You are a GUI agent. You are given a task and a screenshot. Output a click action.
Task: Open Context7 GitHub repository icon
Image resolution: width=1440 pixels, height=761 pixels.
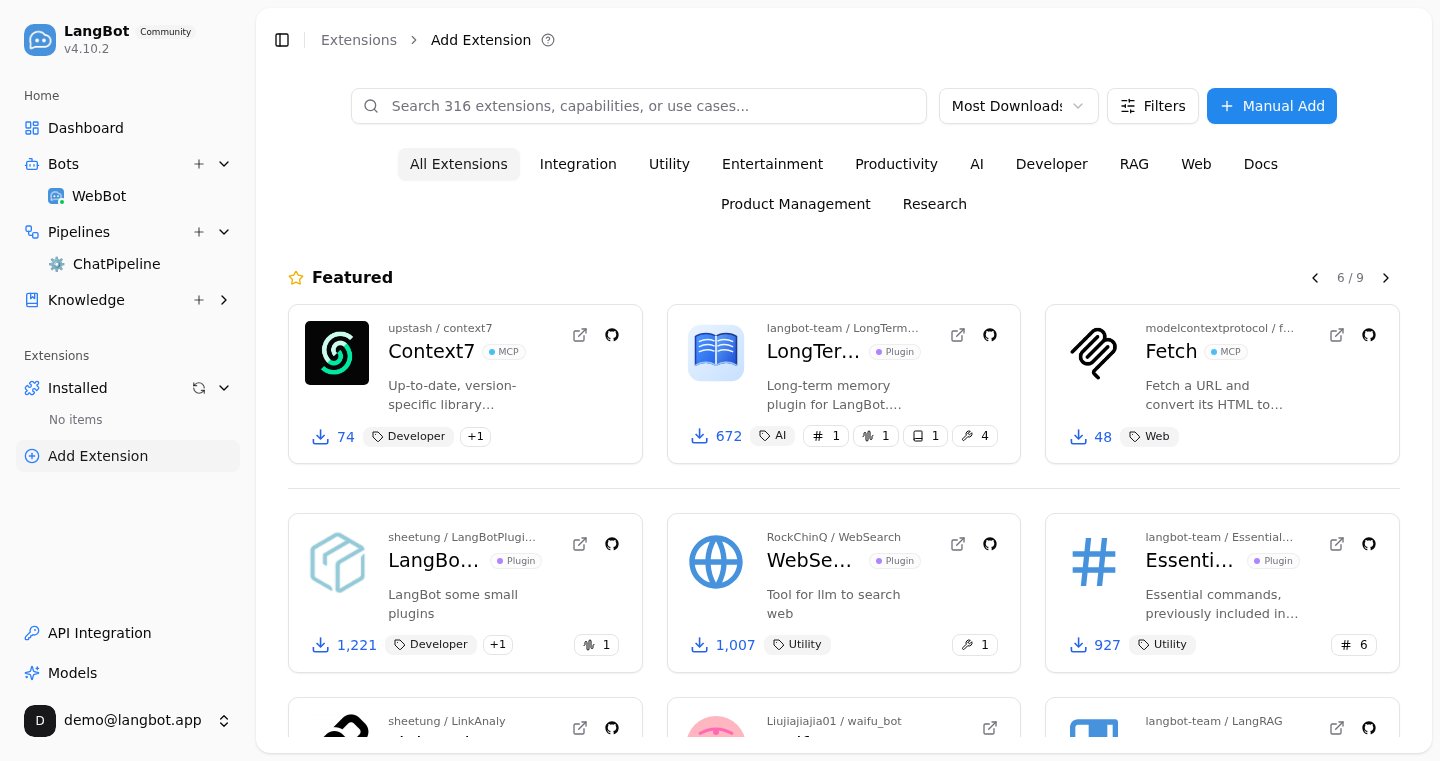(x=612, y=335)
